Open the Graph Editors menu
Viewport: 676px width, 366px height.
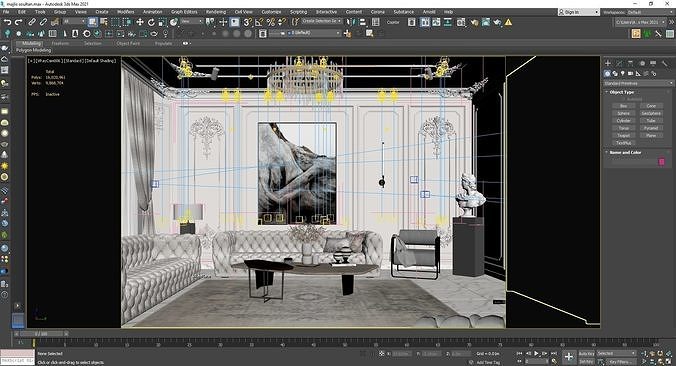coord(184,12)
